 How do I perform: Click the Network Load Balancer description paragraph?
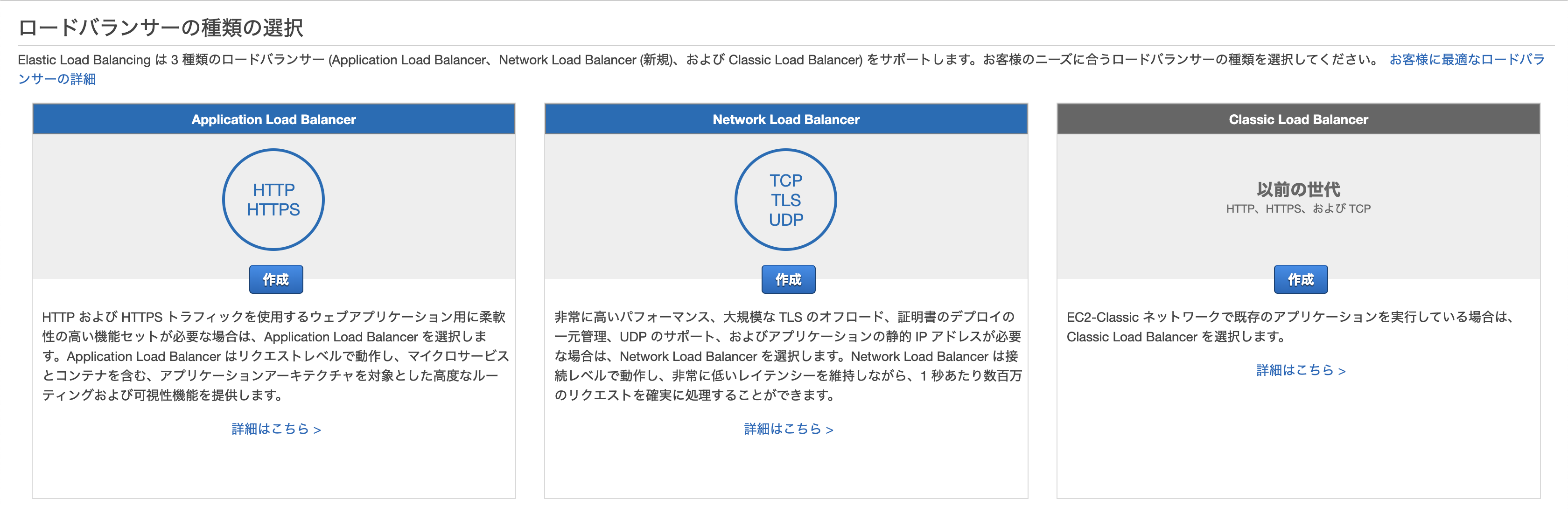coord(788,356)
